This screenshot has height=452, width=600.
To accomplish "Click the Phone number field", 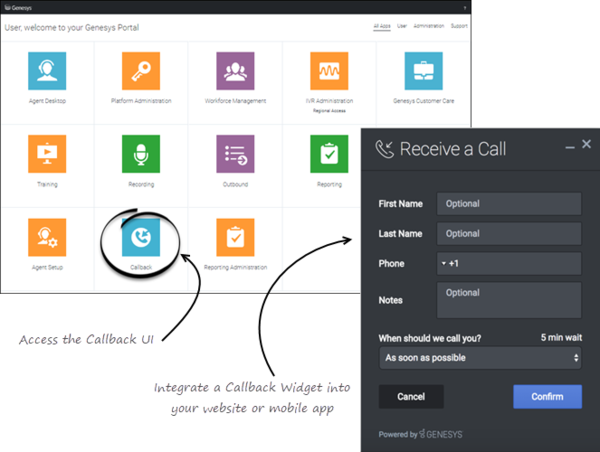I will pyautogui.click(x=509, y=263).
